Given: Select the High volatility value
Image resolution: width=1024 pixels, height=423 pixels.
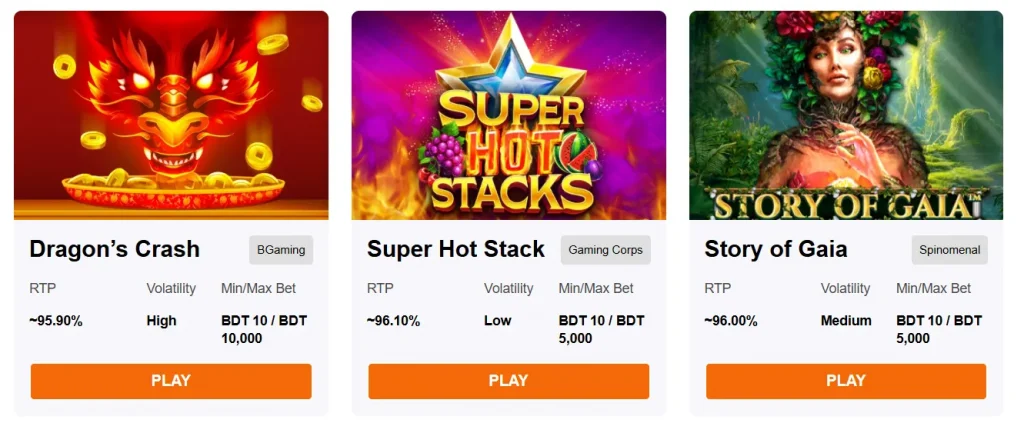Looking at the screenshot, I should click(161, 321).
